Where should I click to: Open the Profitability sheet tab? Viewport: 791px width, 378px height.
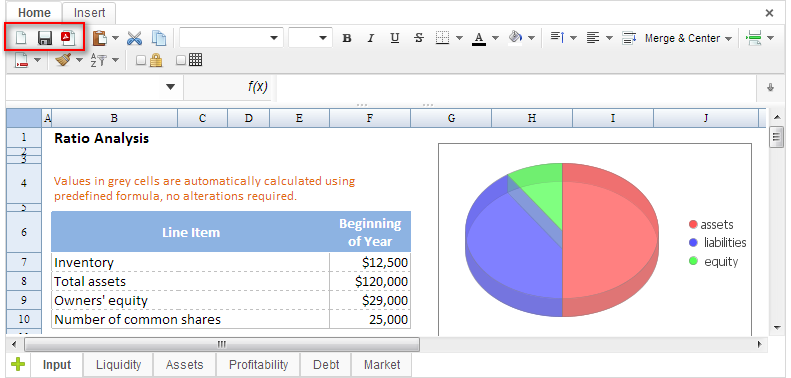258,364
